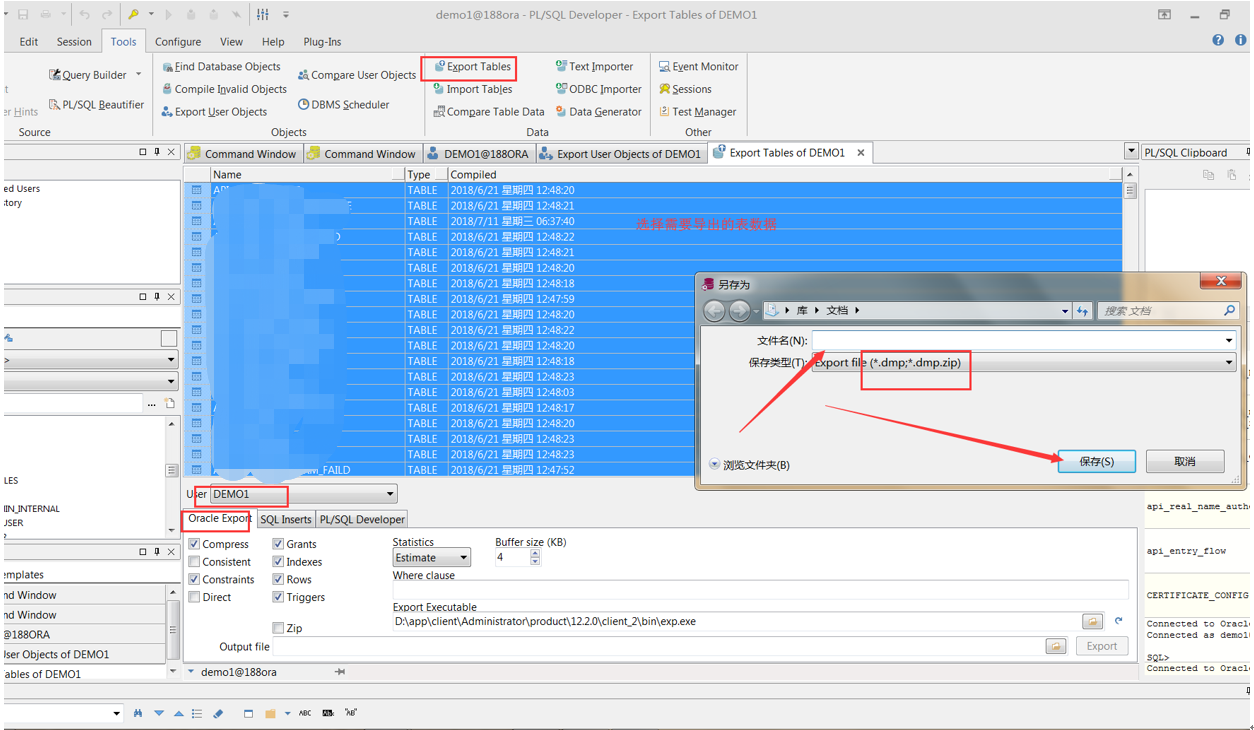Screen dimensions: 1254x730
Task: Open the Import Tables tool
Action: [473, 89]
